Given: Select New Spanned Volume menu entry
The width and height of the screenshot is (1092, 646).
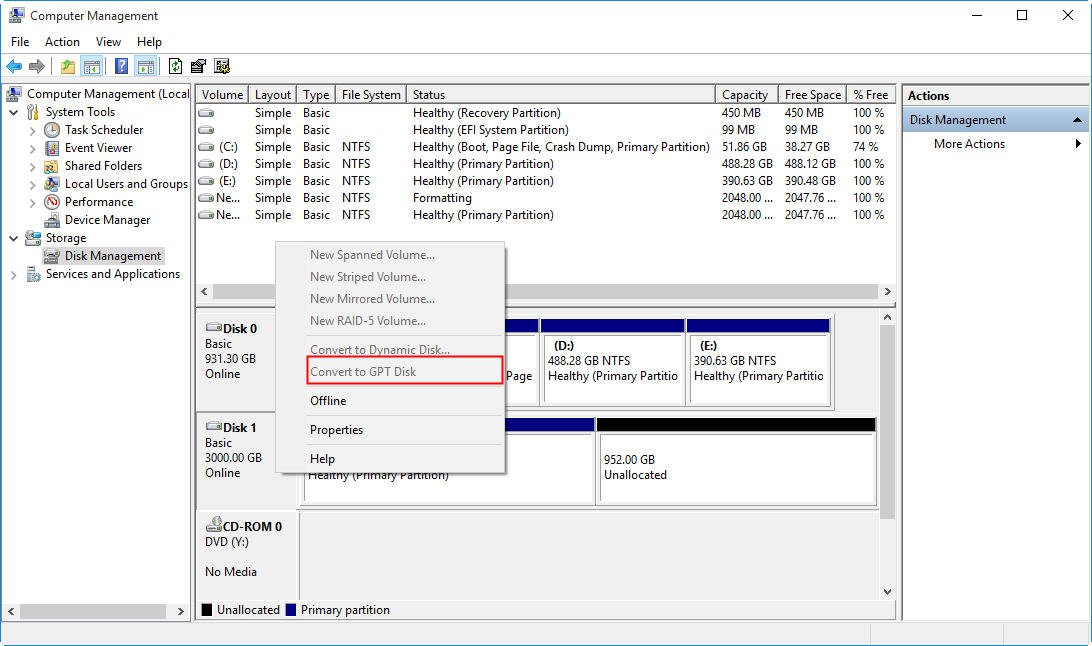Looking at the screenshot, I should [x=390, y=255].
